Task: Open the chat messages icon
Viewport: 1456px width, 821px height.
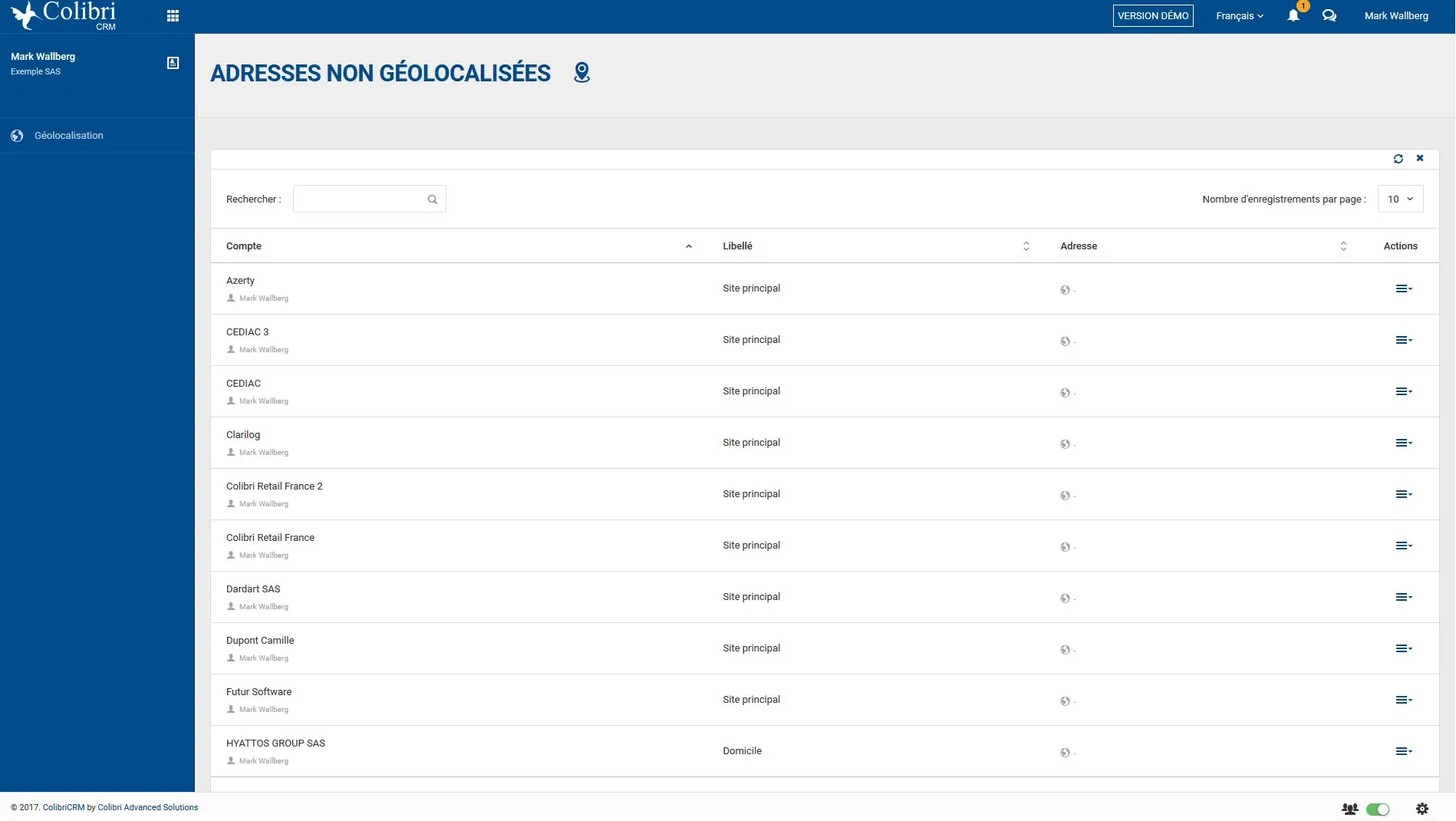Action: point(1329,15)
